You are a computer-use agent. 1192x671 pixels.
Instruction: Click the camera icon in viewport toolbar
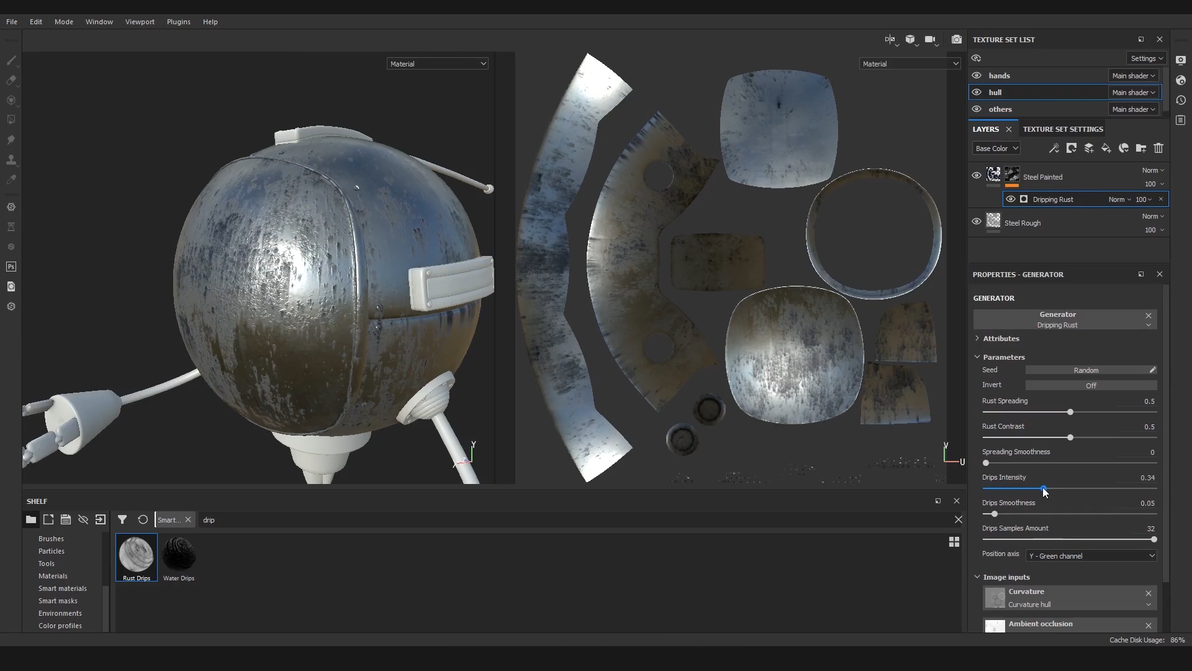956,40
